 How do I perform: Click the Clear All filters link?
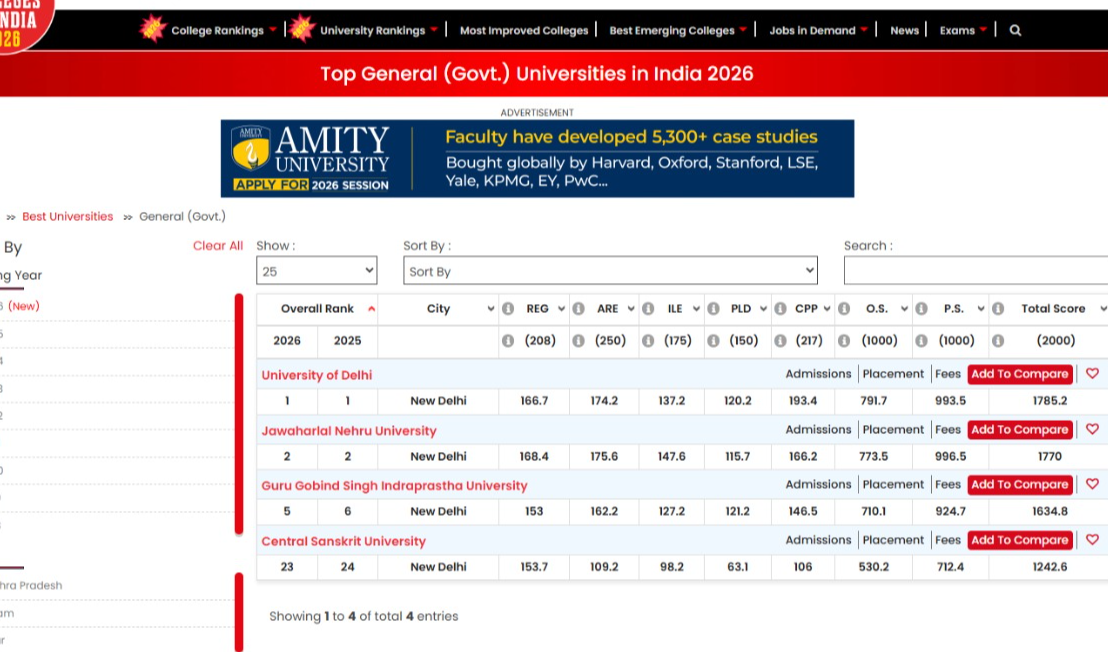(x=218, y=246)
